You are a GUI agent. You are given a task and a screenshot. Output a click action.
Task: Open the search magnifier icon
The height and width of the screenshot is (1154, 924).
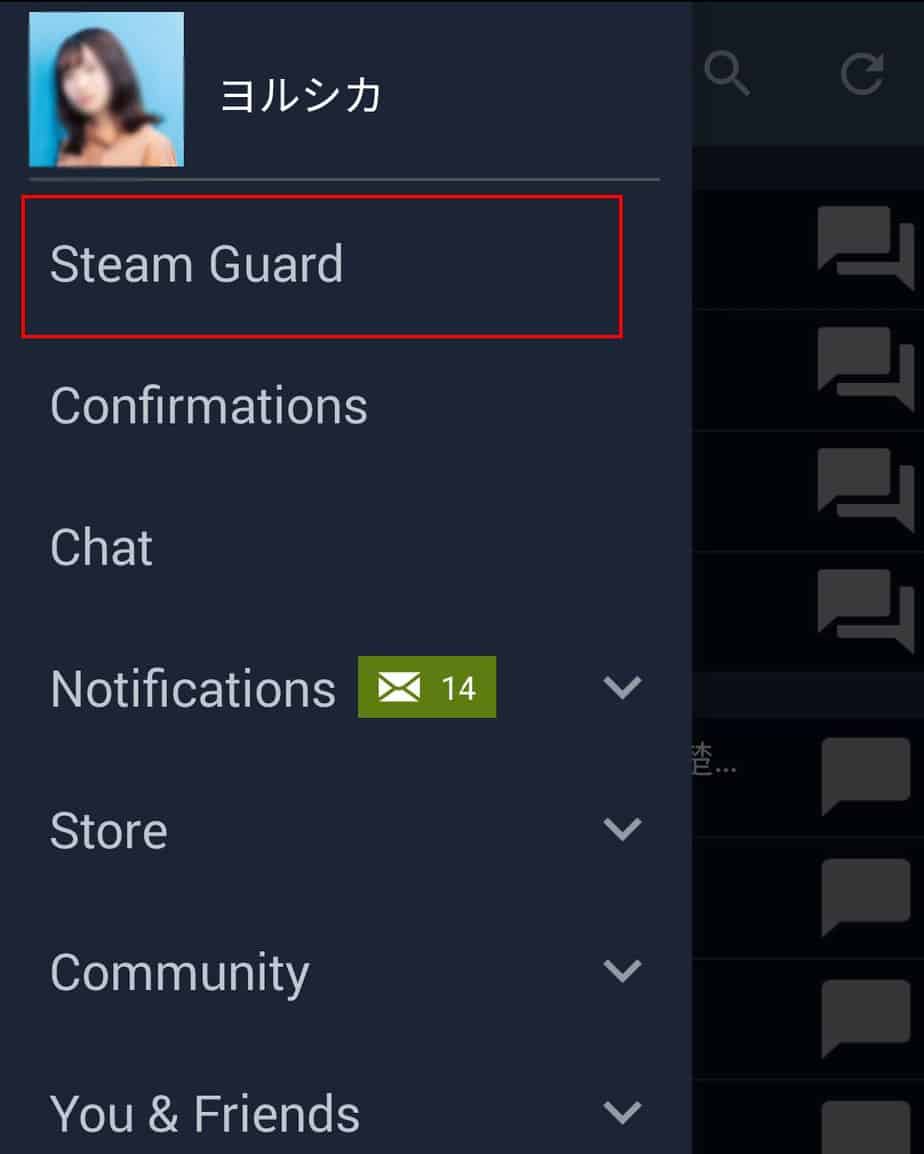tap(727, 73)
